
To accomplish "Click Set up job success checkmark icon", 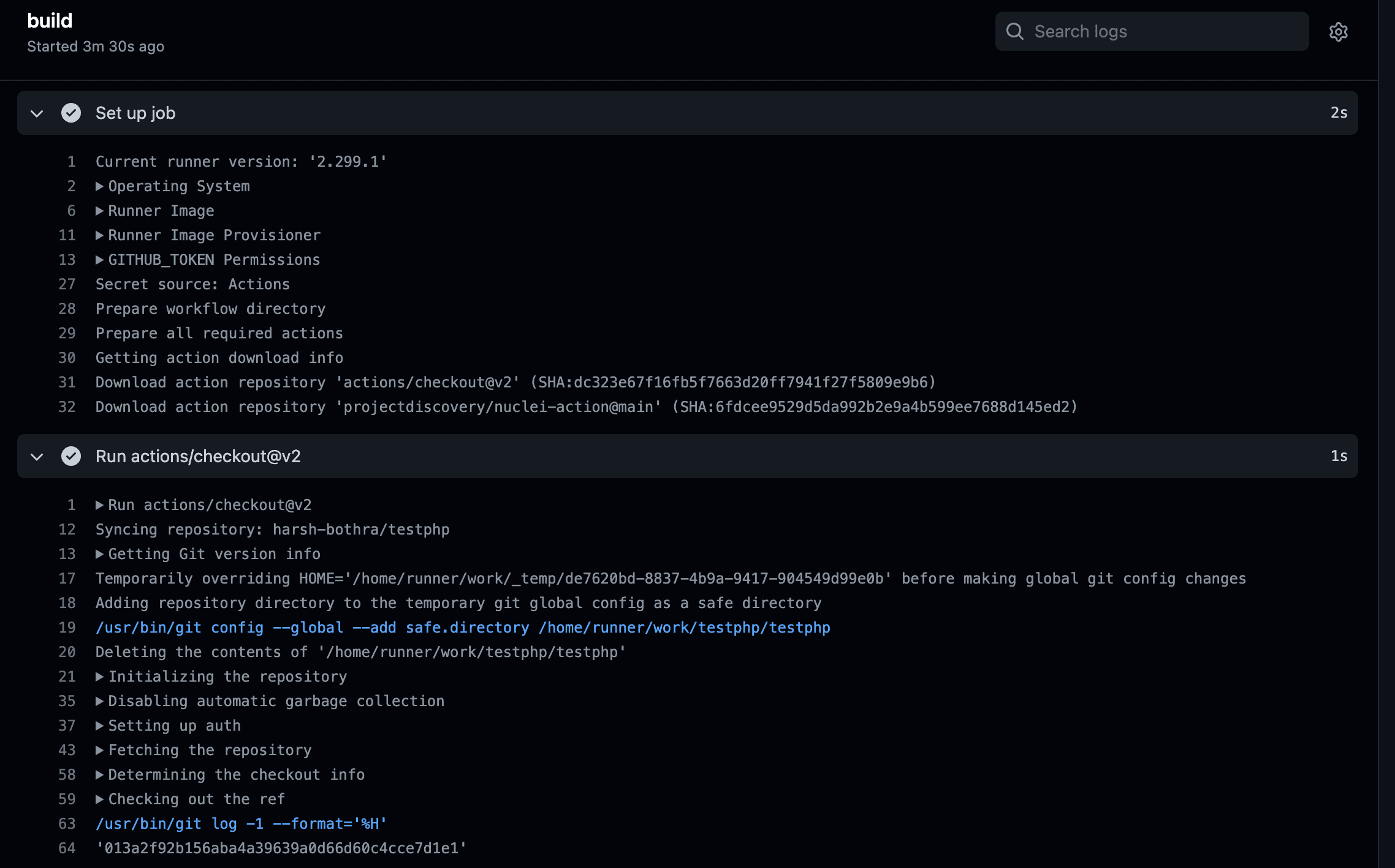I will click(x=71, y=113).
